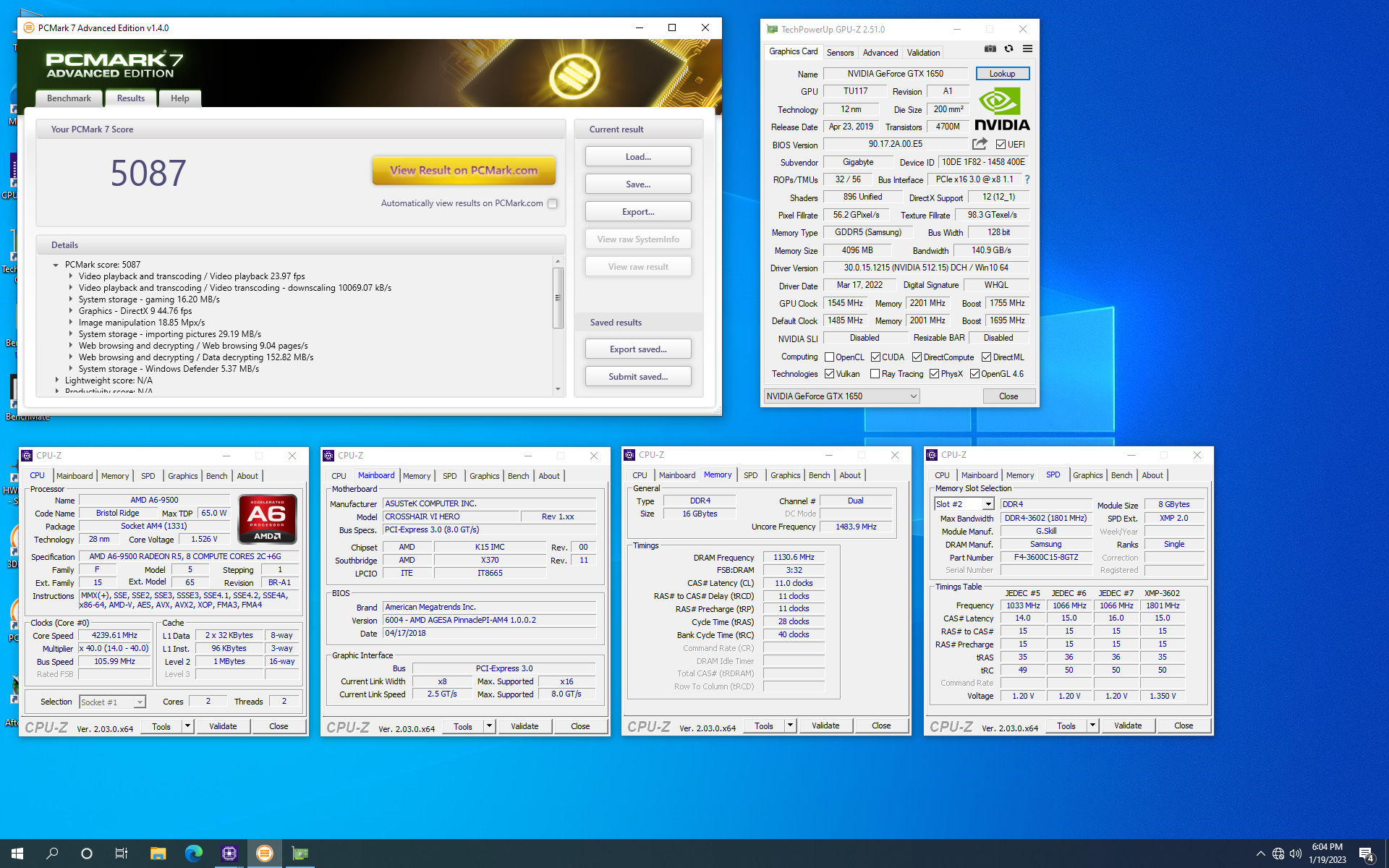This screenshot has height=868, width=1389.
Task: Open the notification center icon
Action: coord(1366,854)
